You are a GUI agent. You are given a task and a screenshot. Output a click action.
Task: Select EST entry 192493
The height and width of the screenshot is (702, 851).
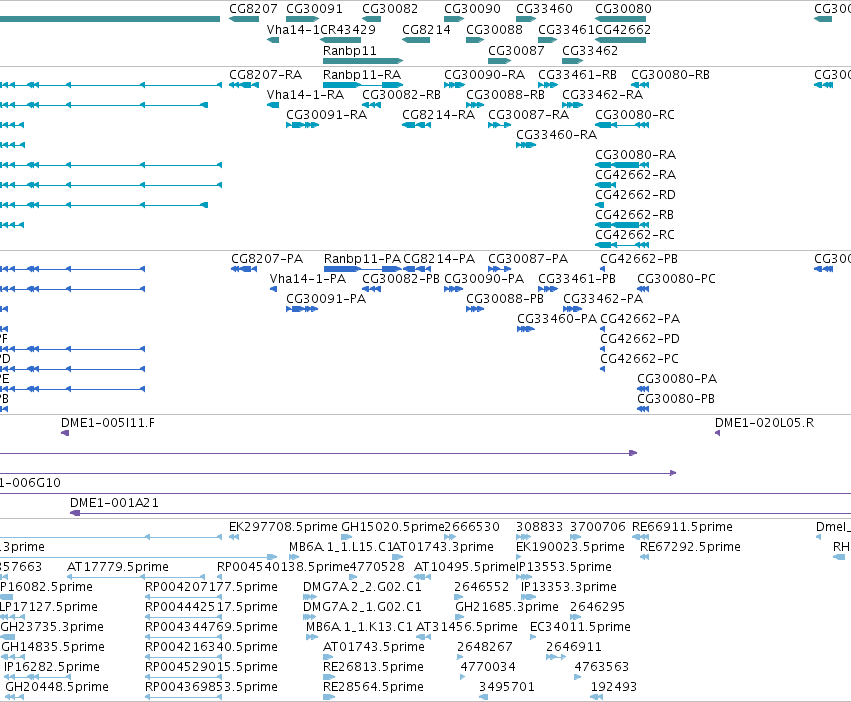pyautogui.click(x=597, y=697)
